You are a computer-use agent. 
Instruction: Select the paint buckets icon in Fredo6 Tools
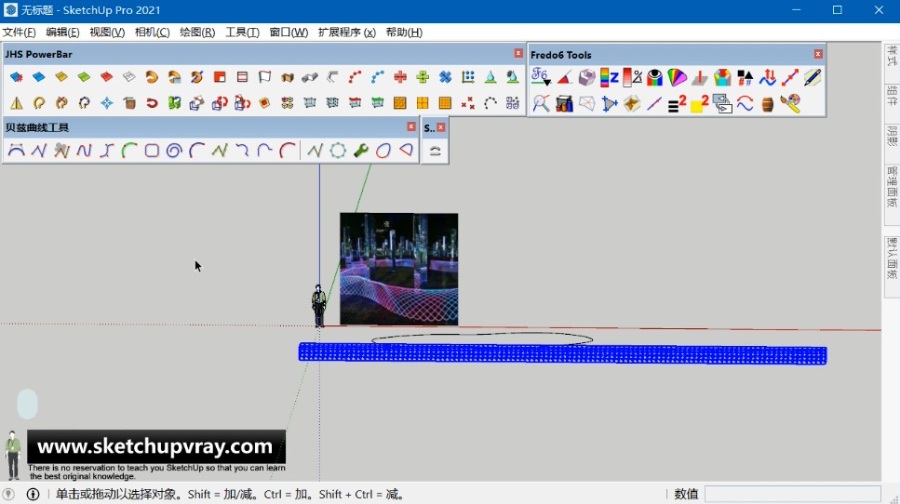[x=564, y=103]
